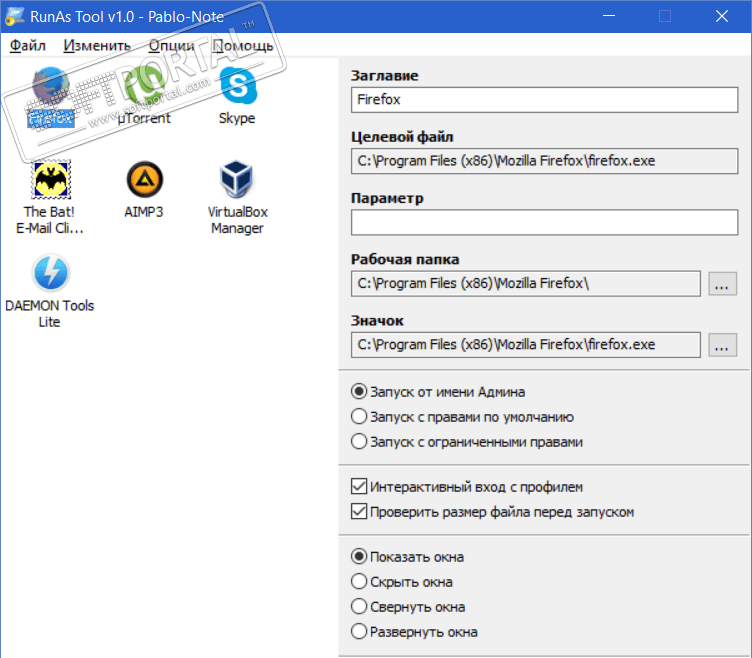
Task: Minimize the RunAs Tool window
Action: (x=609, y=16)
